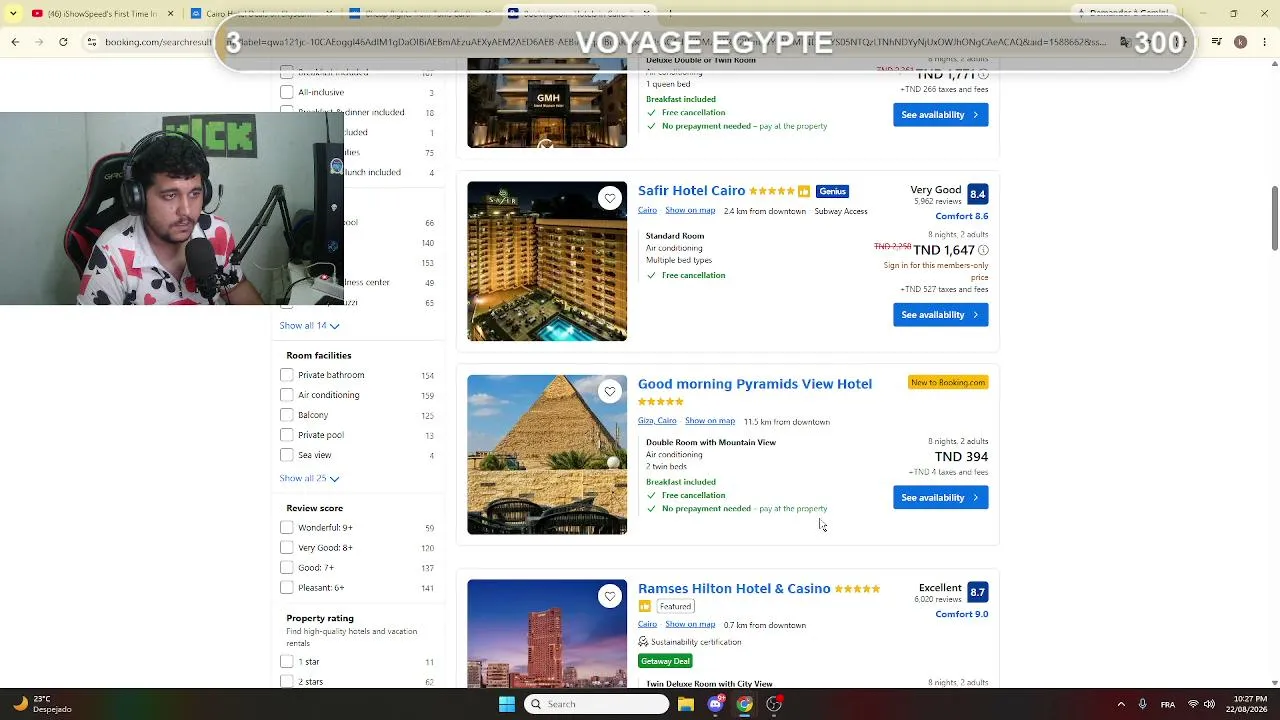Screen dimensions: 1280x720
Task: Show Ramses Hilton on the map
Action: pyautogui.click(x=690, y=625)
